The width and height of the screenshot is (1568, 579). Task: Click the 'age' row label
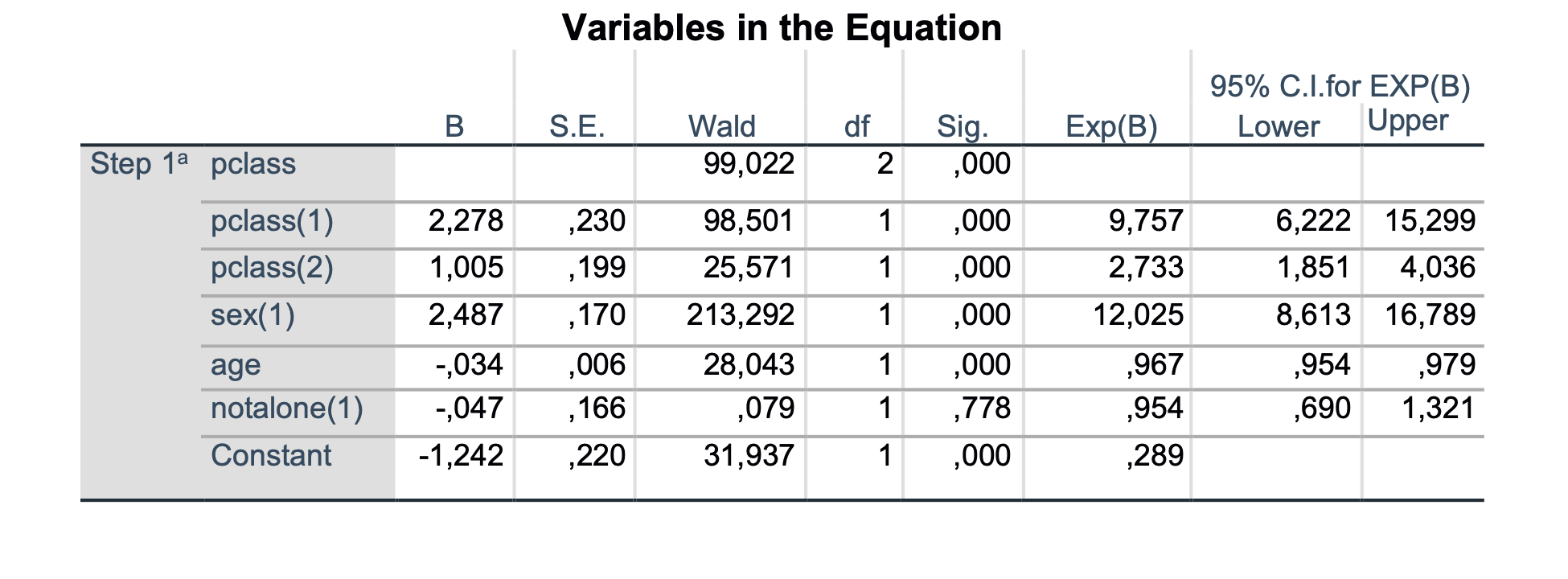[x=236, y=364]
